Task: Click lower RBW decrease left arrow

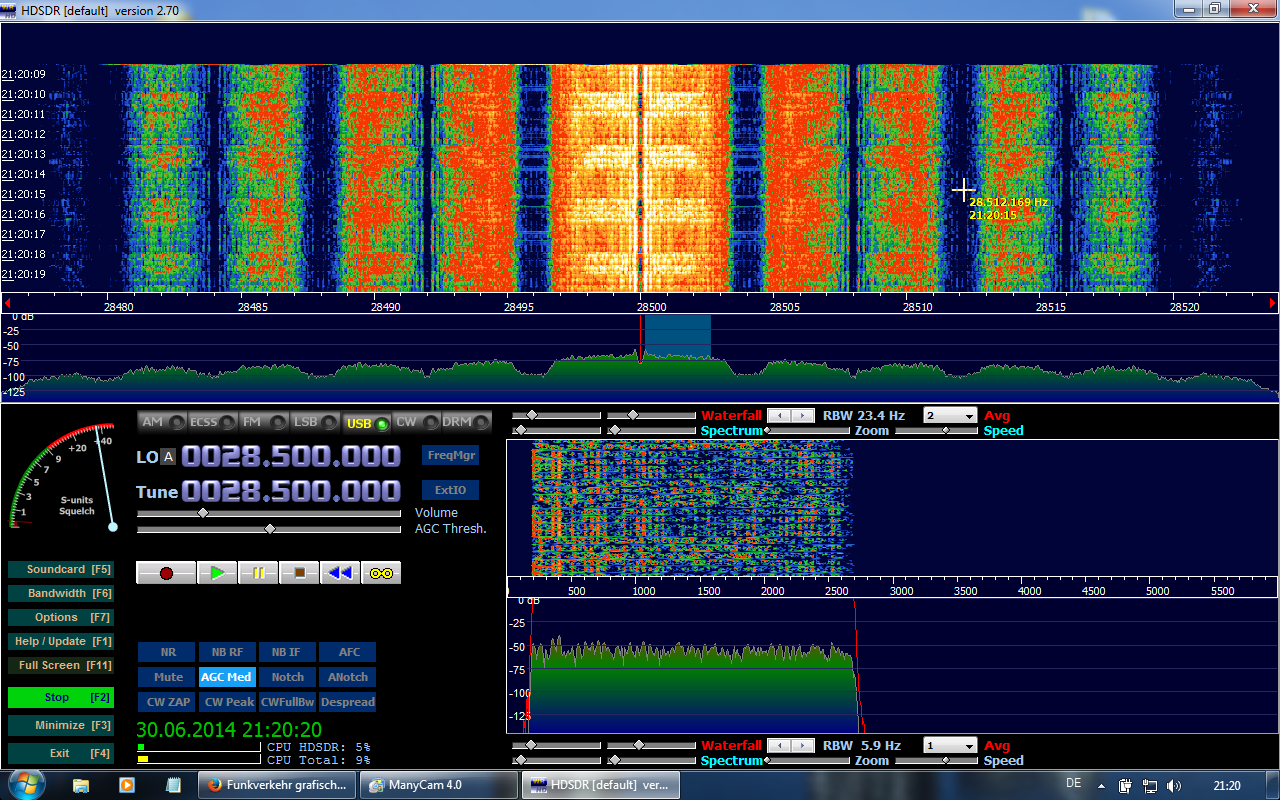Action: point(778,745)
